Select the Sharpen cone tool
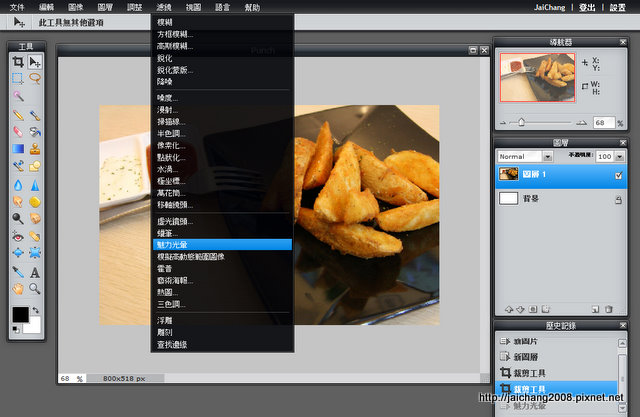The height and width of the screenshot is (417, 640). tap(35, 185)
